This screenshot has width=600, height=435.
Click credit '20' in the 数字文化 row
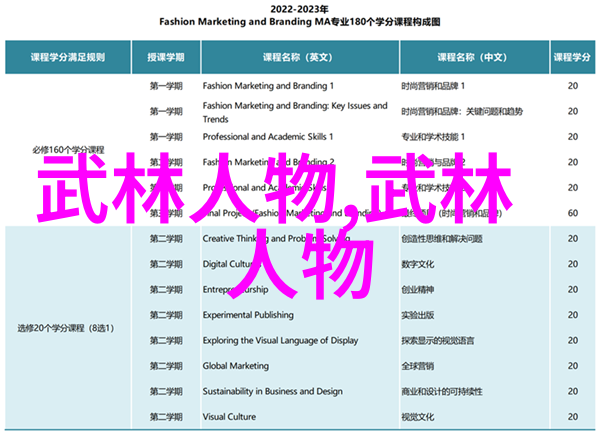tap(573, 264)
